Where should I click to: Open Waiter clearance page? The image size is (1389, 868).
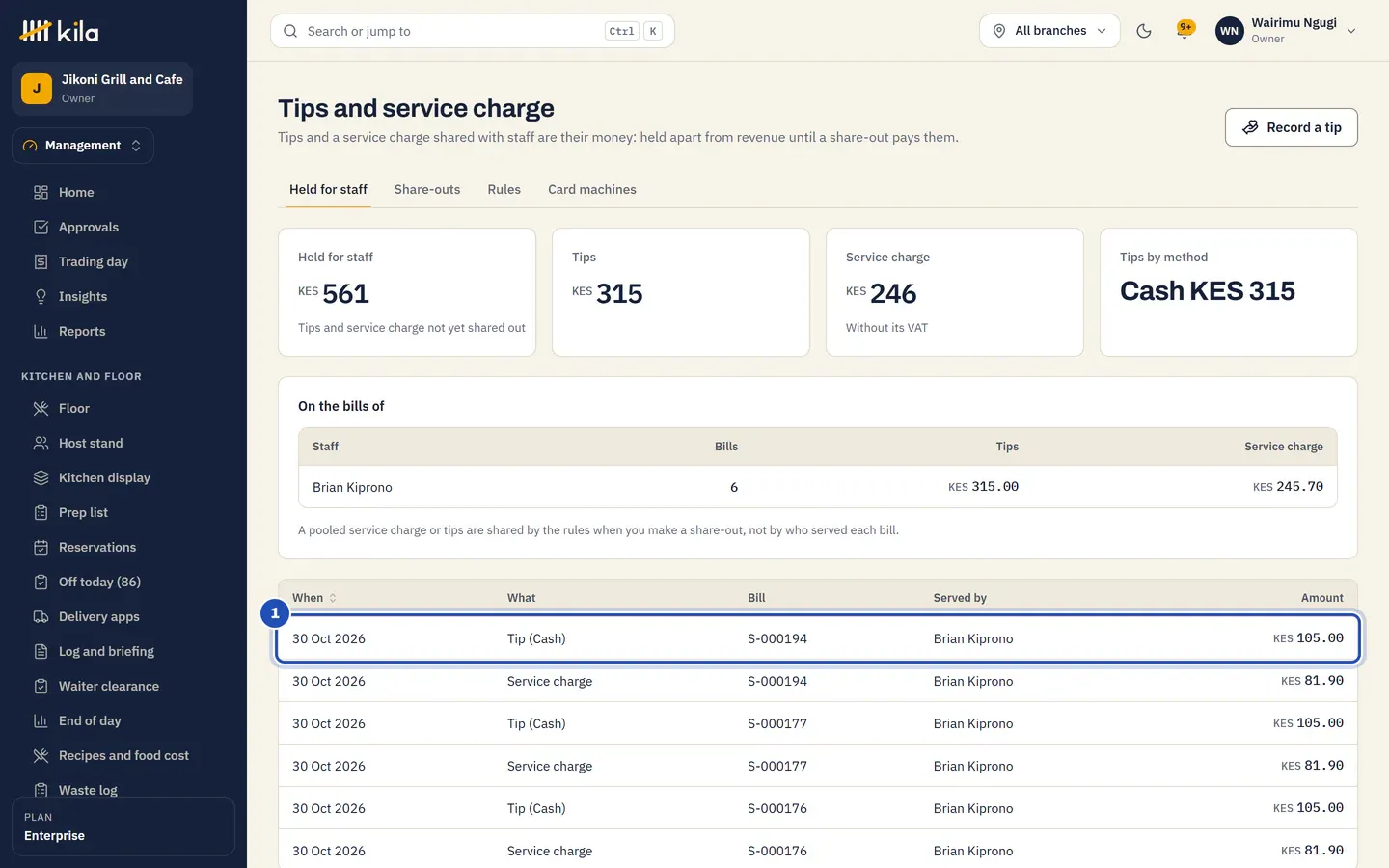point(109,686)
